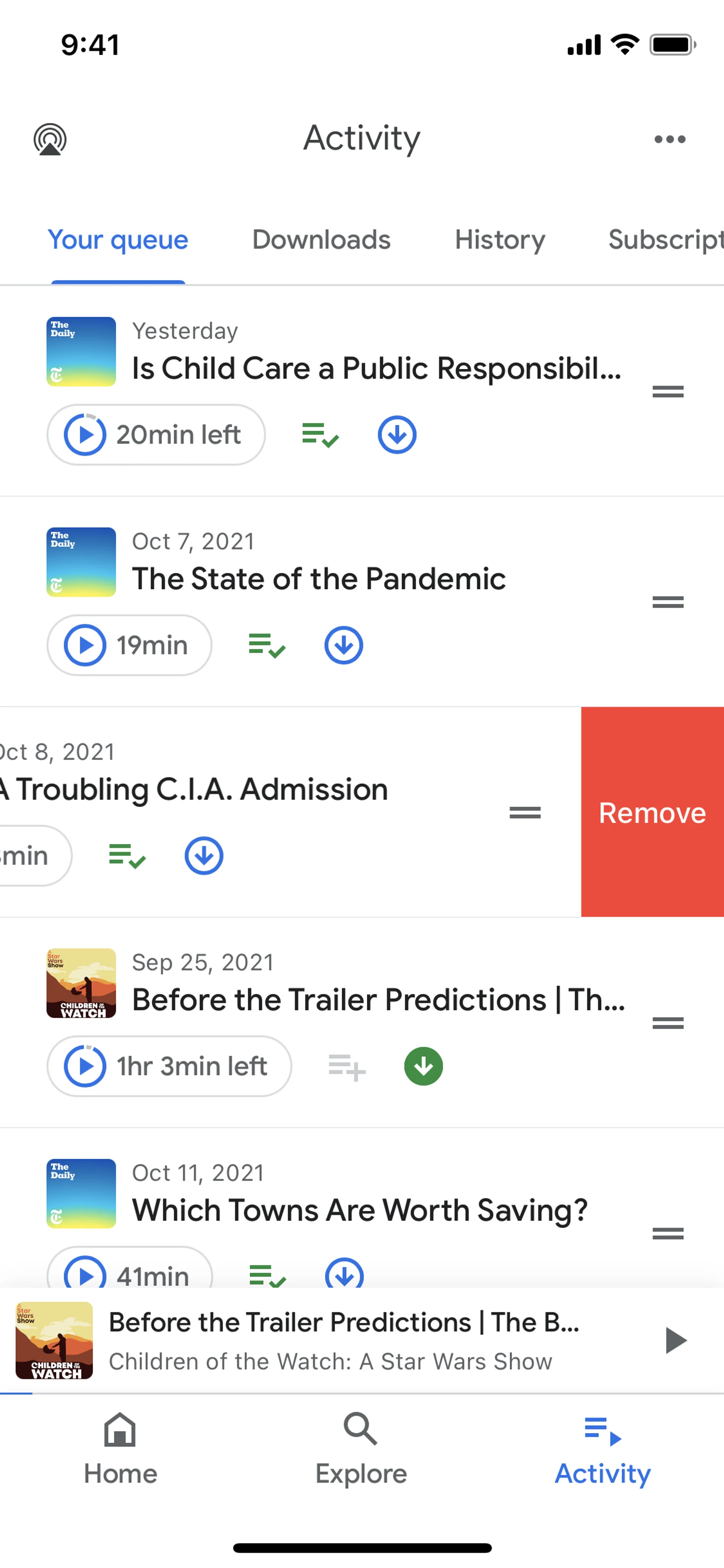Toggle queue status for C.I.A. Admission episode

127,856
